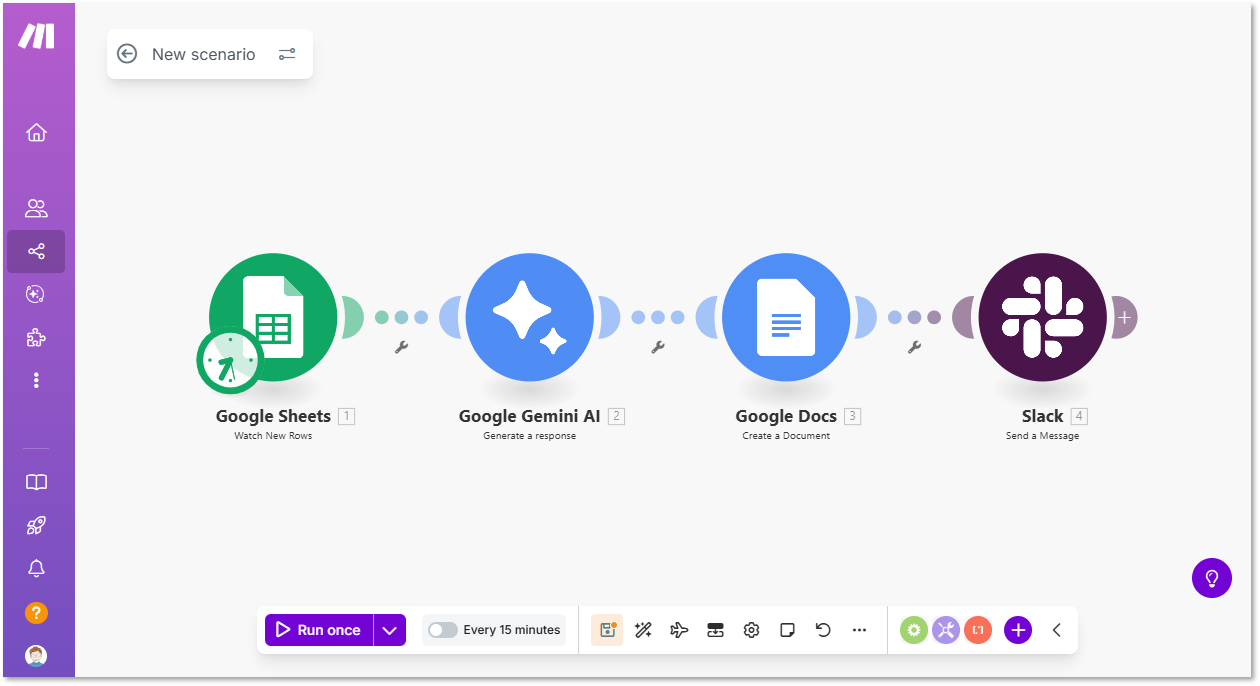Viewport: 1260px width, 686px height.
Task: Open the orange Text parser icon
Action: [978, 630]
